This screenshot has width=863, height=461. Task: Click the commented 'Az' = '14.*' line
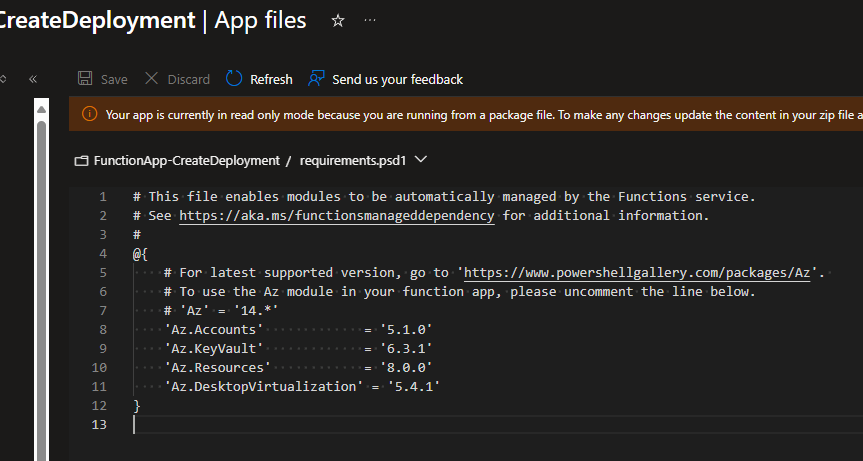(x=221, y=311)
